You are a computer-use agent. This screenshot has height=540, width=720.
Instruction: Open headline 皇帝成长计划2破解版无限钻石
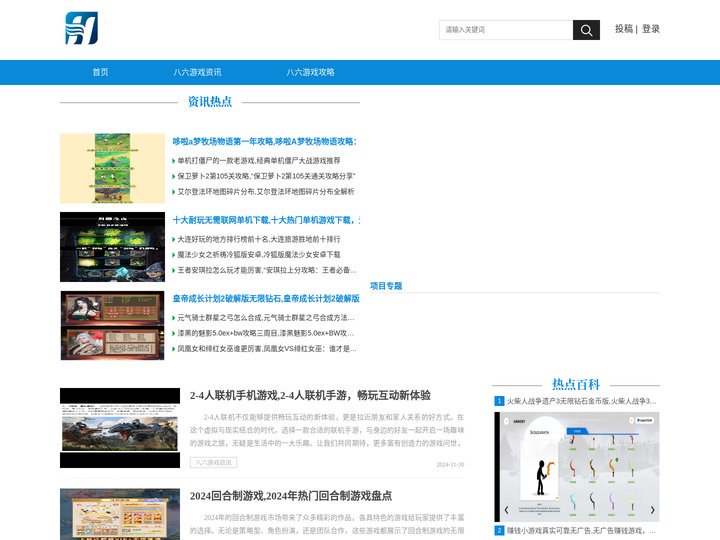tap(266, 298)
